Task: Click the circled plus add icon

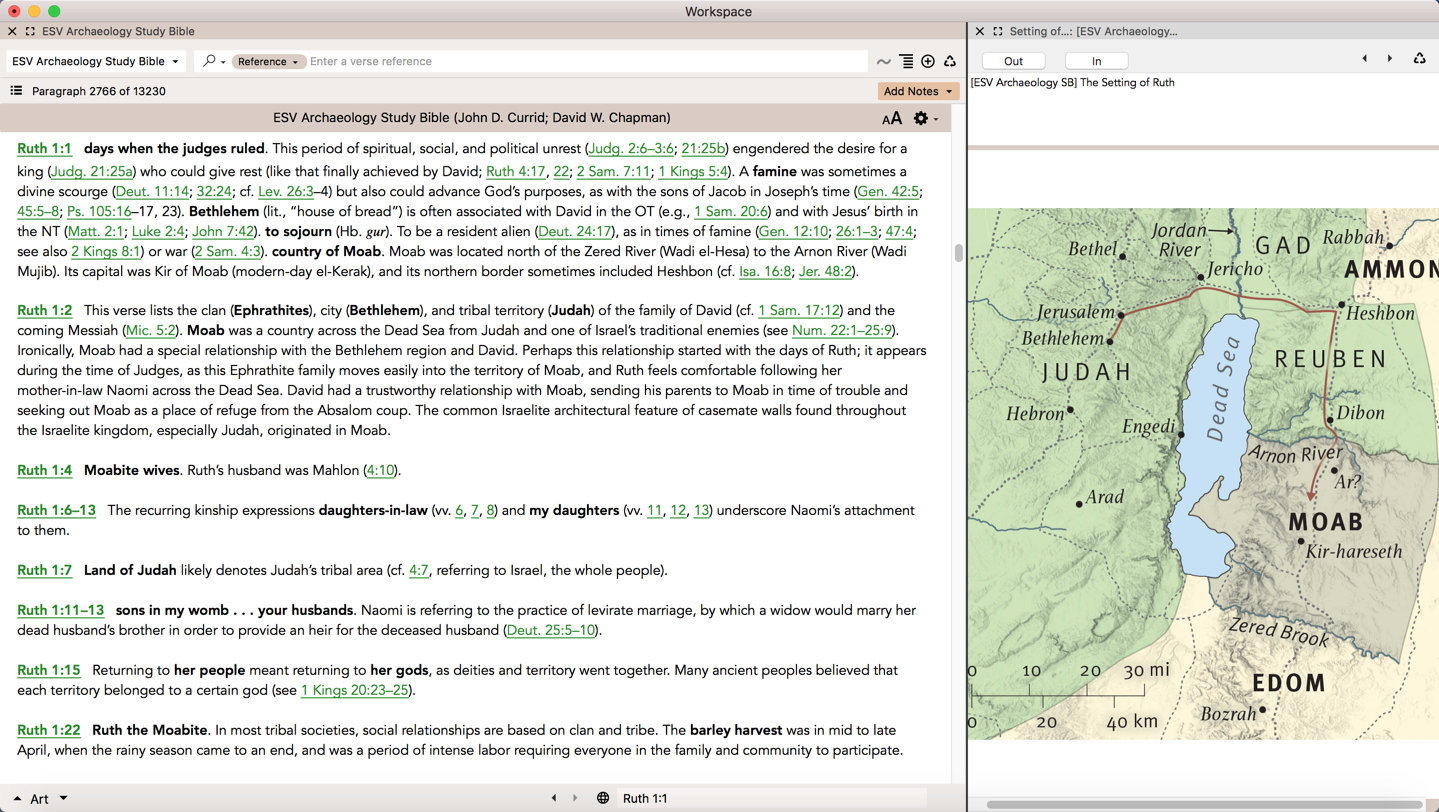Action: (x=928, y=62)
